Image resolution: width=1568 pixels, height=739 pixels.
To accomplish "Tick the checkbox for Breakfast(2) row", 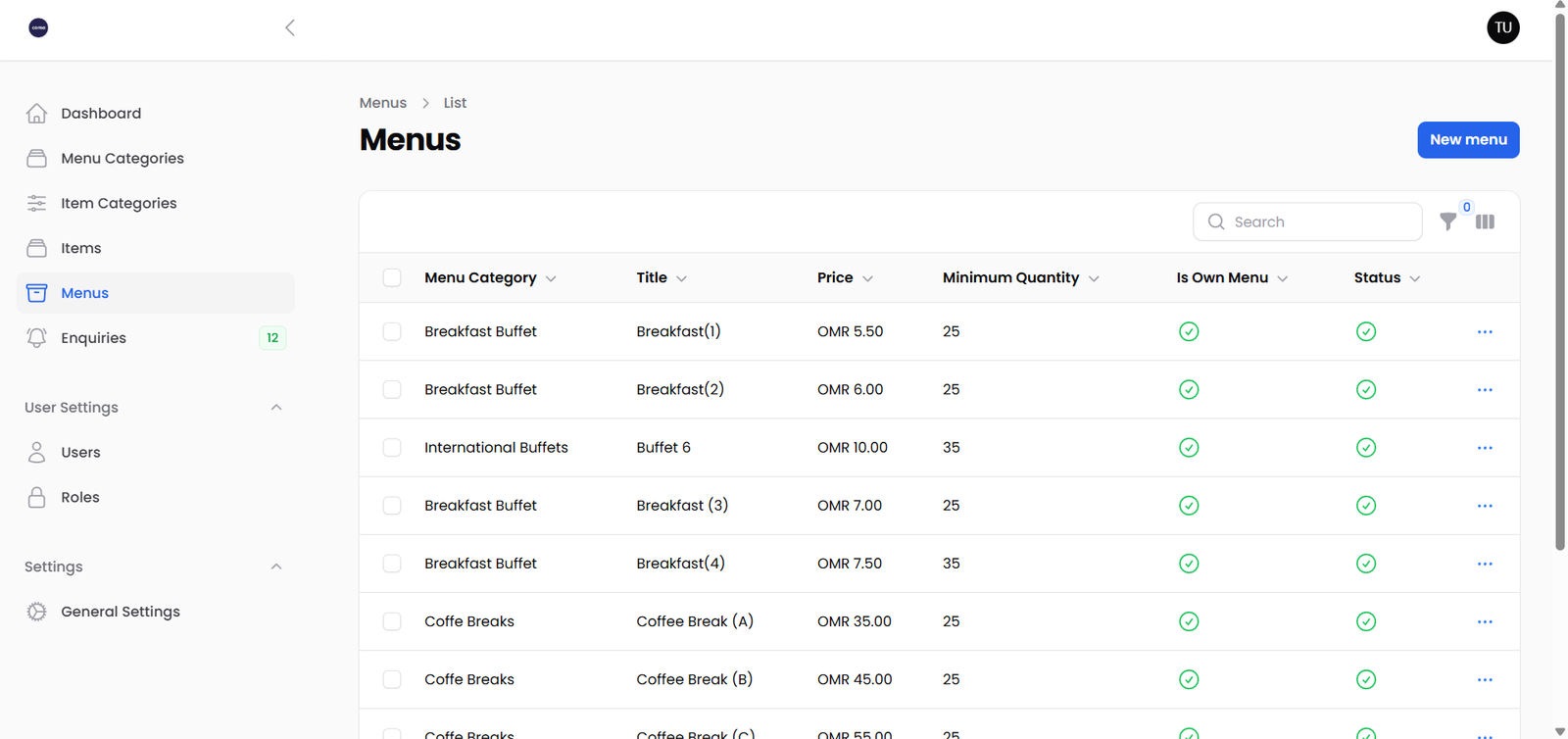I will pos(392,390).
